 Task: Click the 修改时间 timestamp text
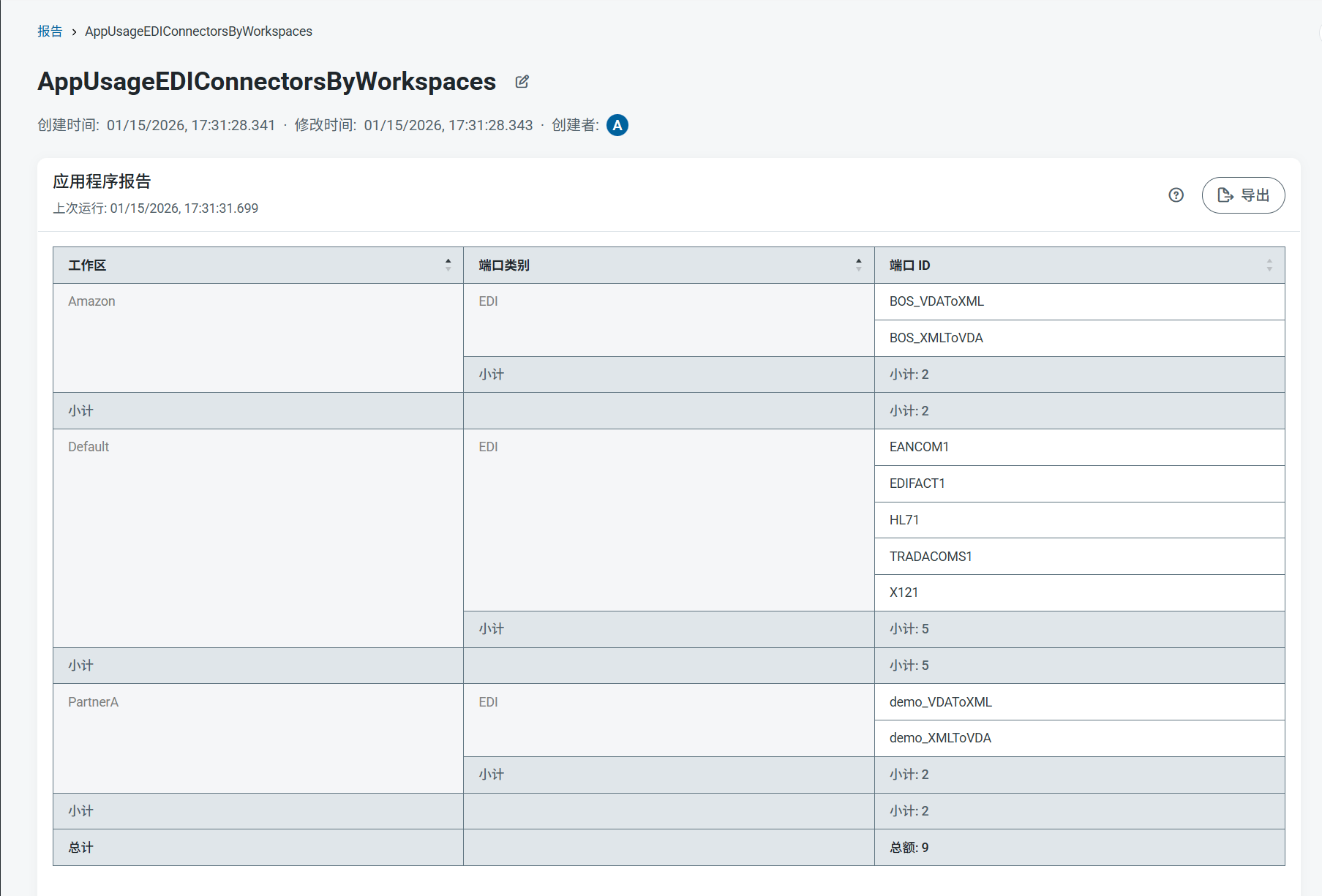pyautogui.click(x=413, y=125)
